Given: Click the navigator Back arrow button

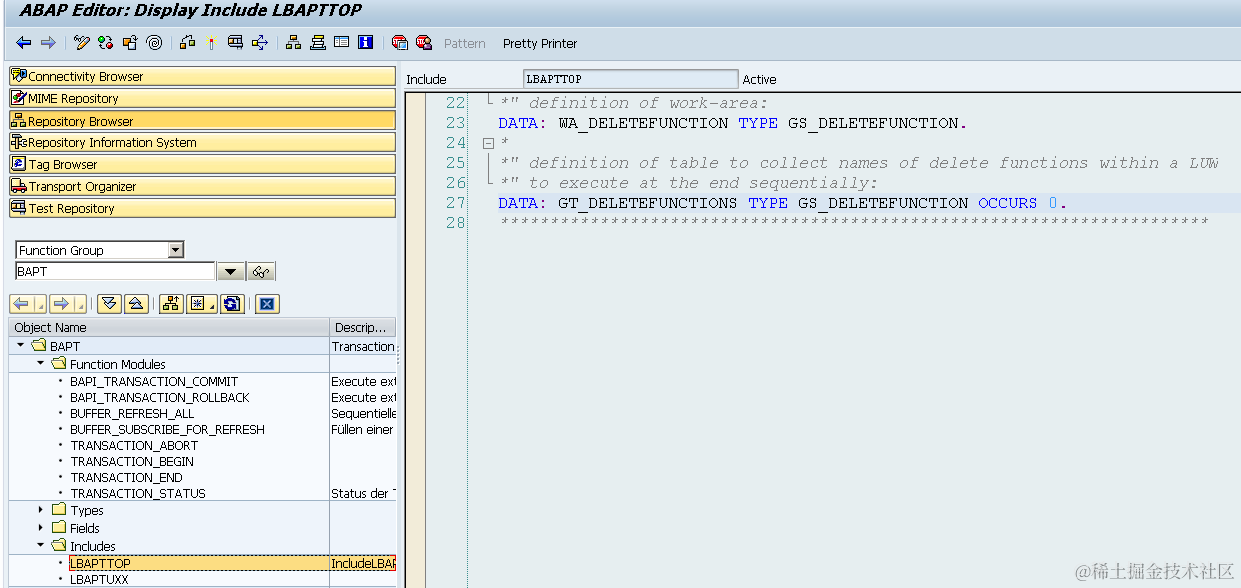Looking at the screenshot, I should [x=21, y=304].
